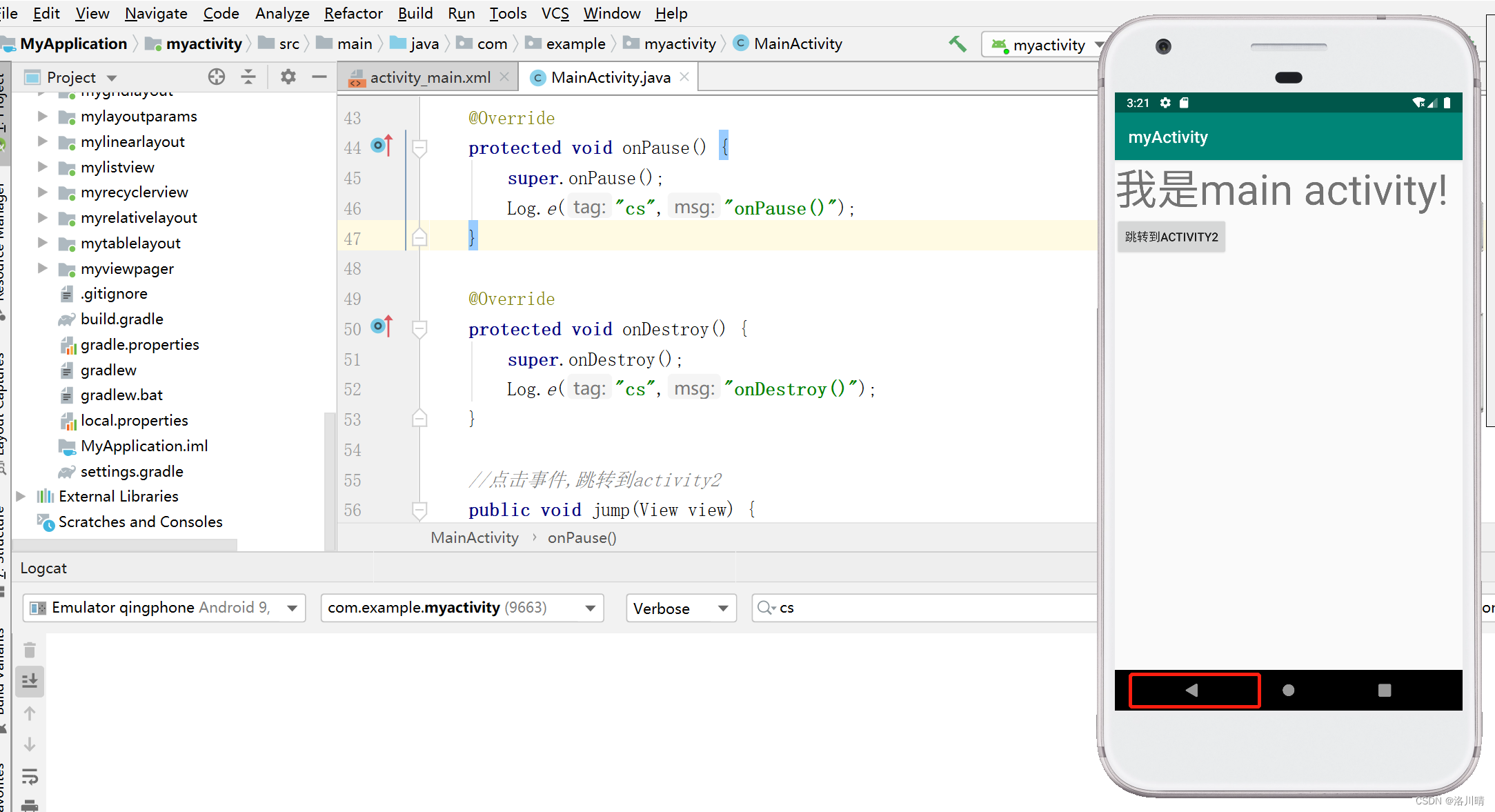Image resolution: width=1495 pixels, height=812 pixels.
Task: Click the hide Project panel minus icon
Action: coord(319,77)
